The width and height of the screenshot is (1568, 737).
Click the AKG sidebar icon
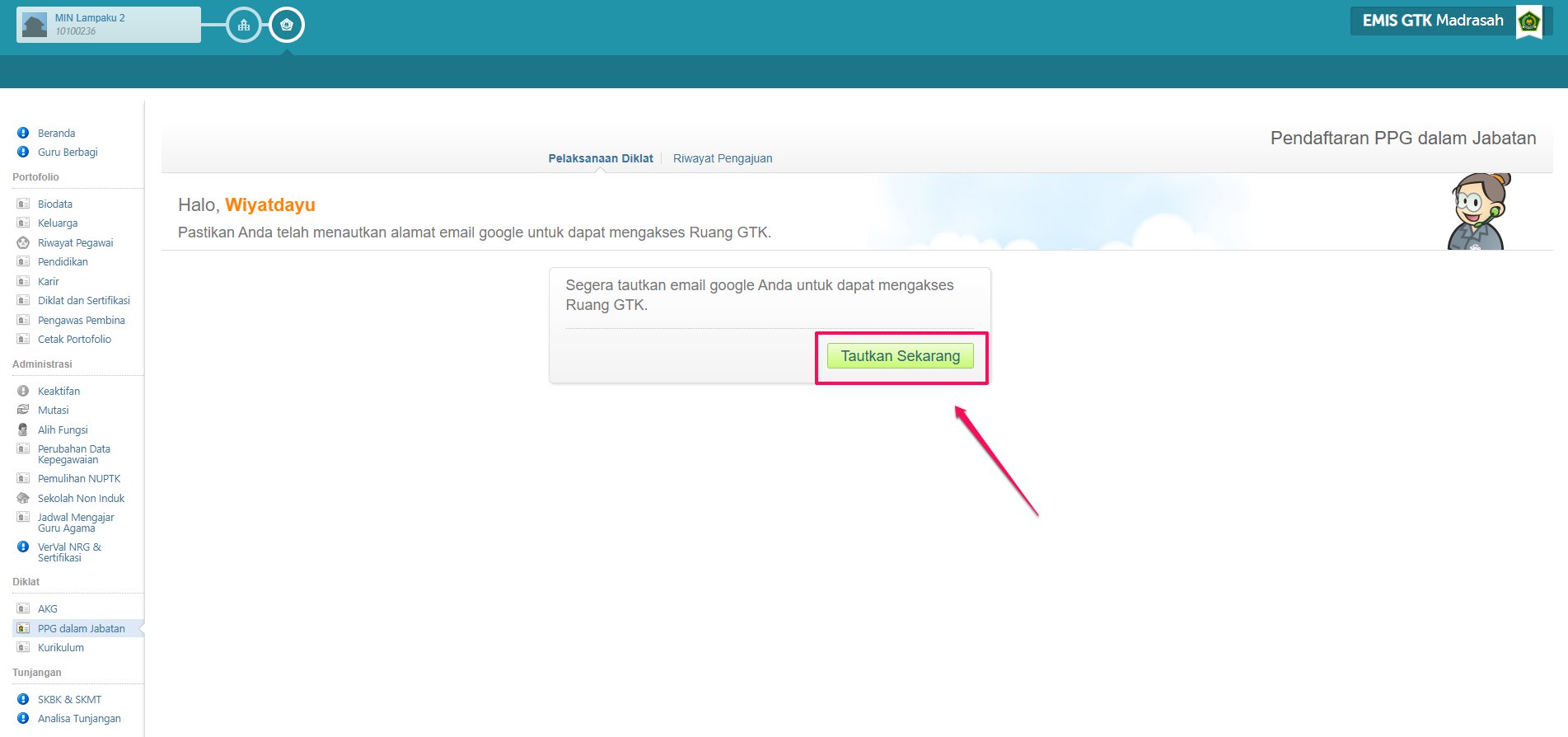pos(23,608)
